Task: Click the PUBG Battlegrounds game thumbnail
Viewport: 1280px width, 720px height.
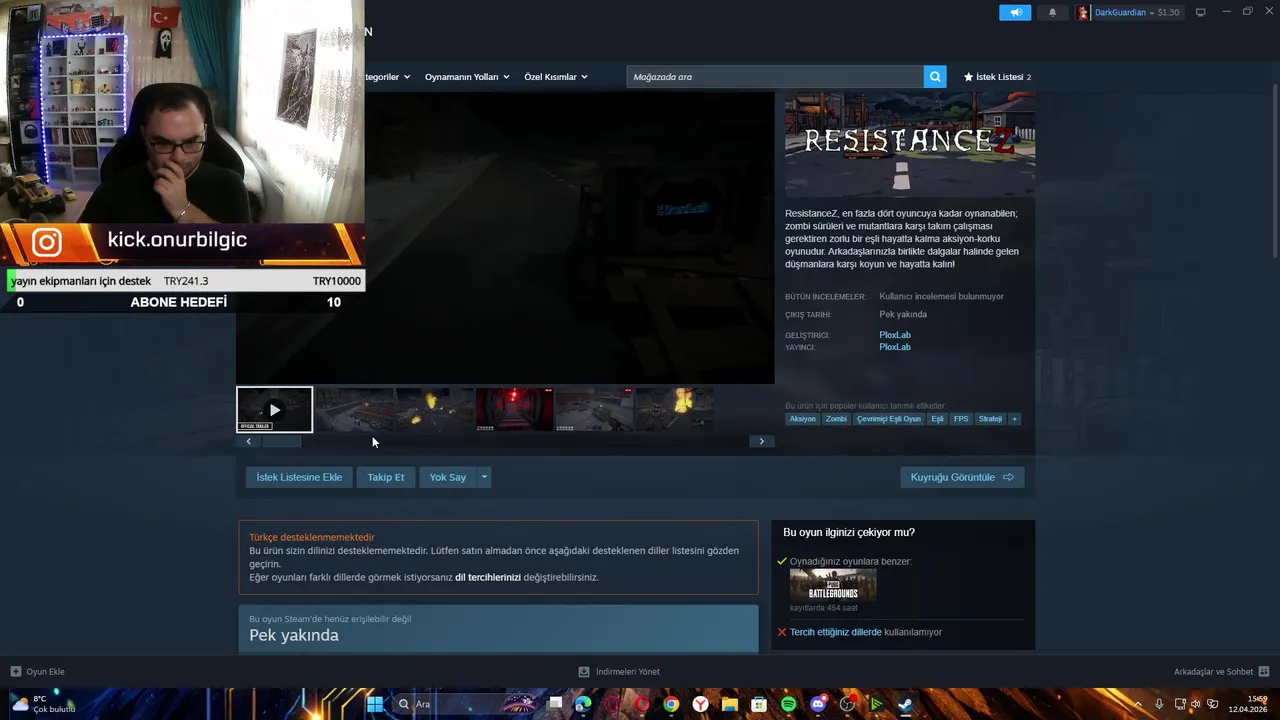Action: coord(833,585)
